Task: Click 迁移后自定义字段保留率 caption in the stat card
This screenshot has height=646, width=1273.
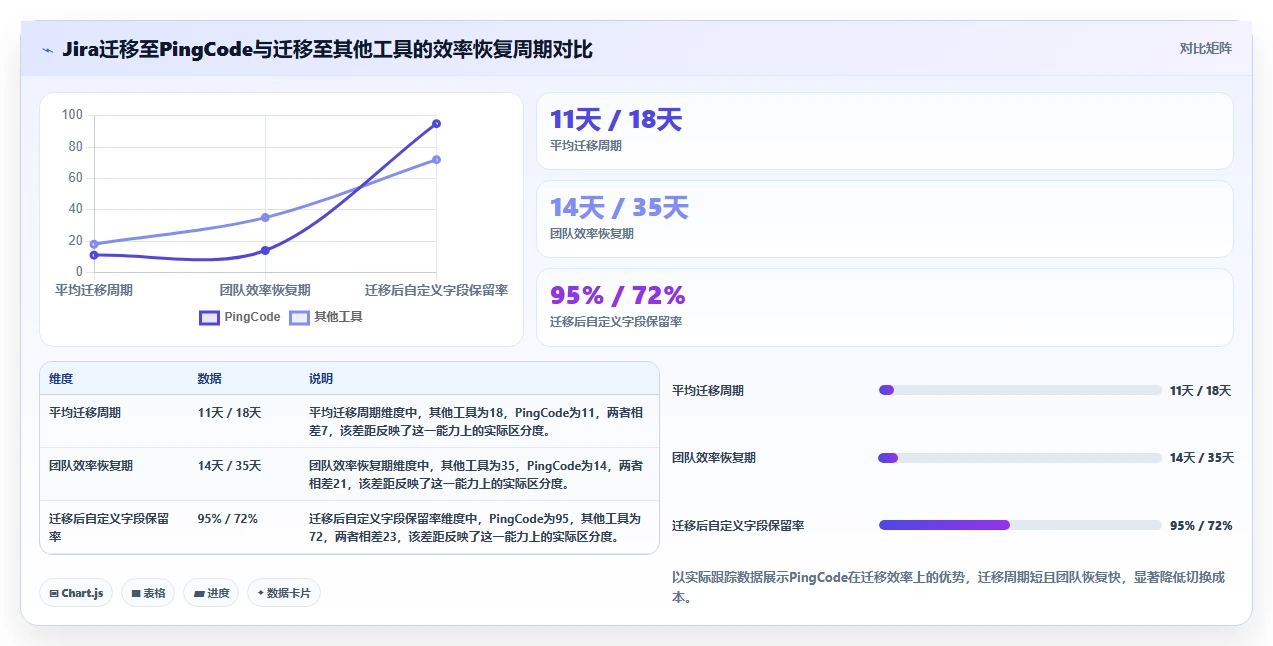Action: (616, 322)
